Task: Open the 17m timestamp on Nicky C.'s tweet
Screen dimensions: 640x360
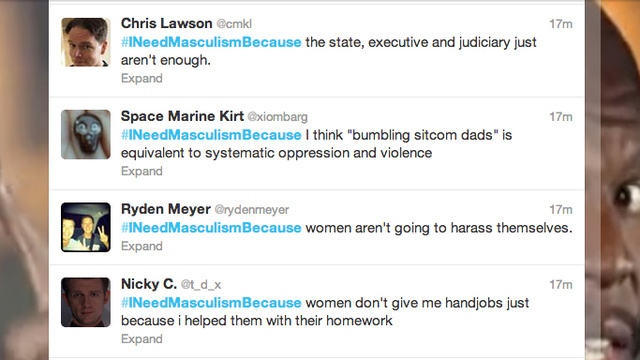Action: coord(561,284)
